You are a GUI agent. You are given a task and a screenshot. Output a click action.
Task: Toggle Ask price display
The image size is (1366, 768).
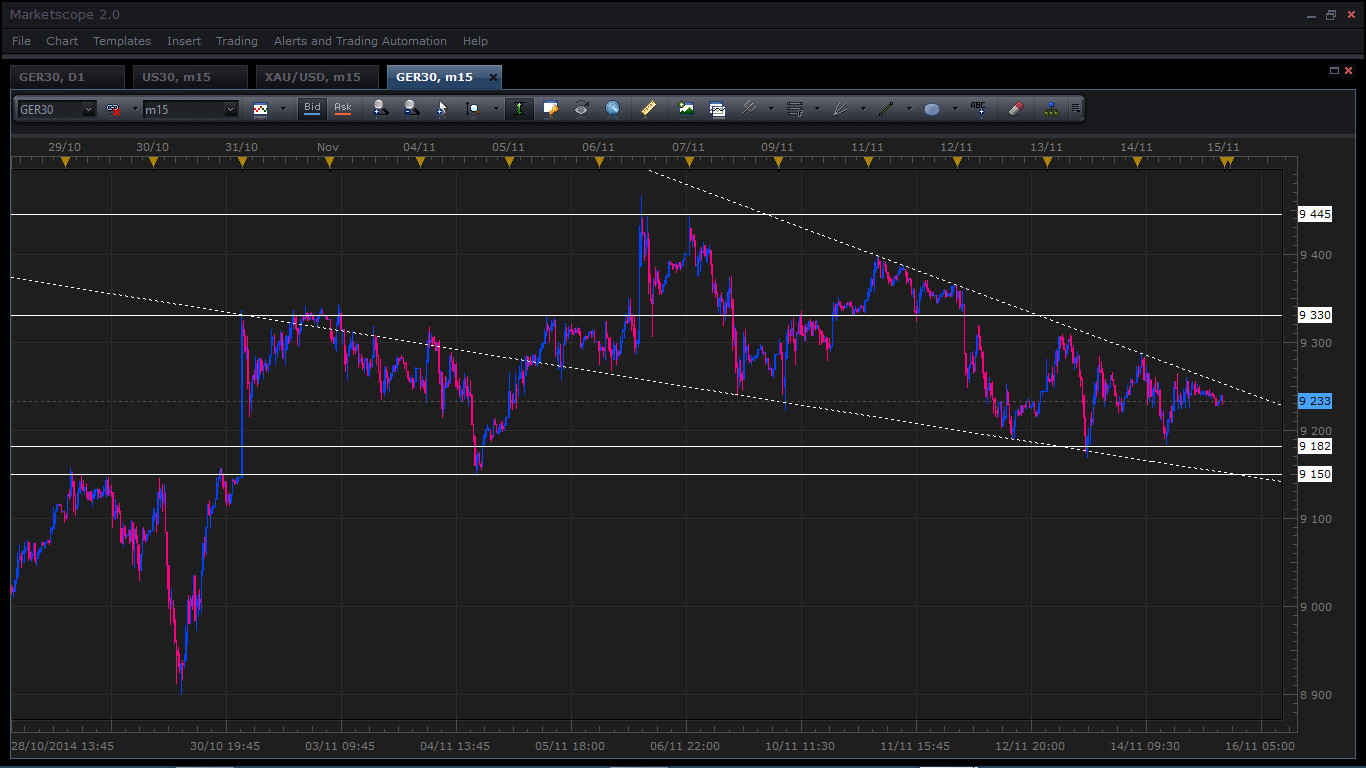pyautogui.click(x=343, y=108)
